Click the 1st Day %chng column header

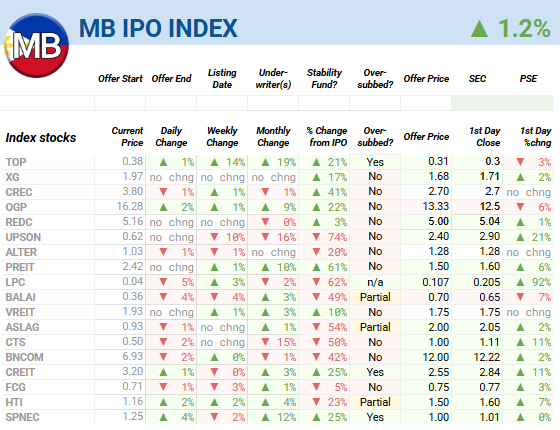(x=535, y=136)
